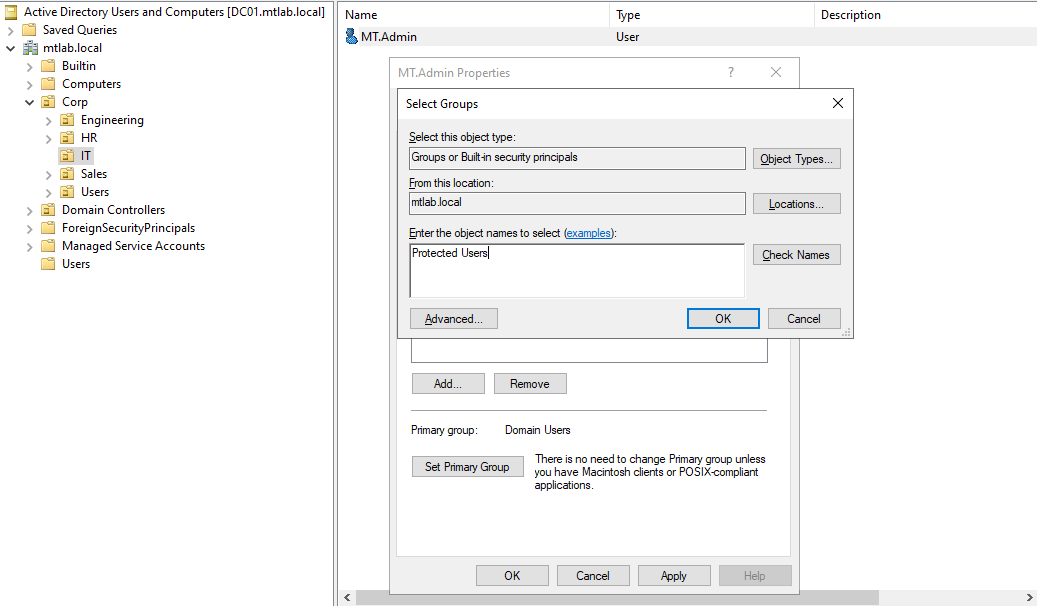Close the Select Groups dialog

pyautogui.click(x=837, y=103)
